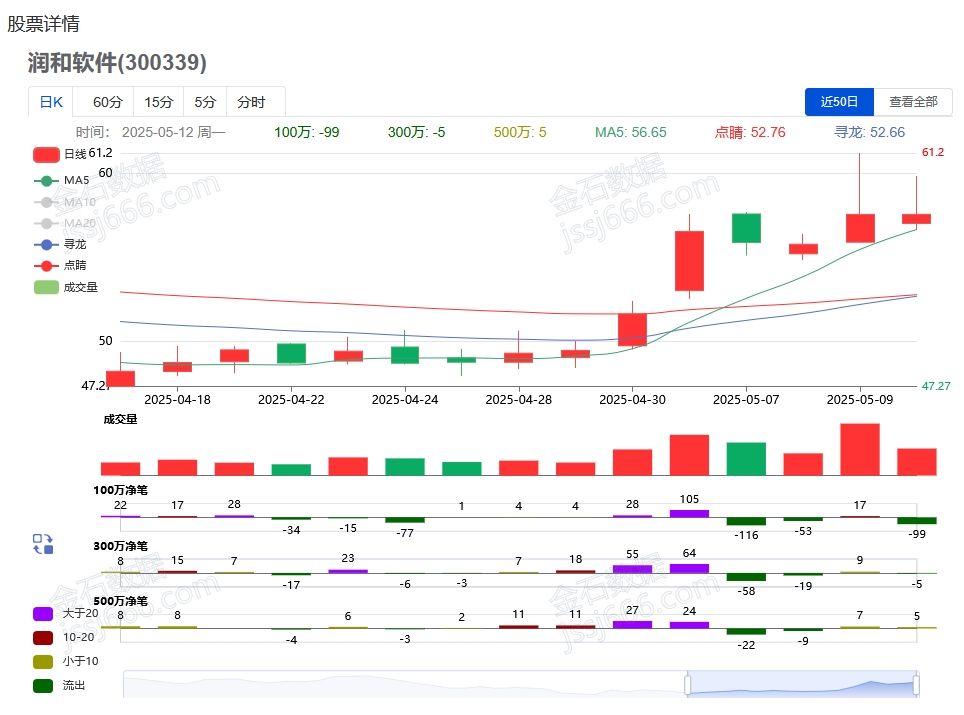Click the green candlestick at 2025-05-07
964x715 pixels.
[x=746, y=228]
